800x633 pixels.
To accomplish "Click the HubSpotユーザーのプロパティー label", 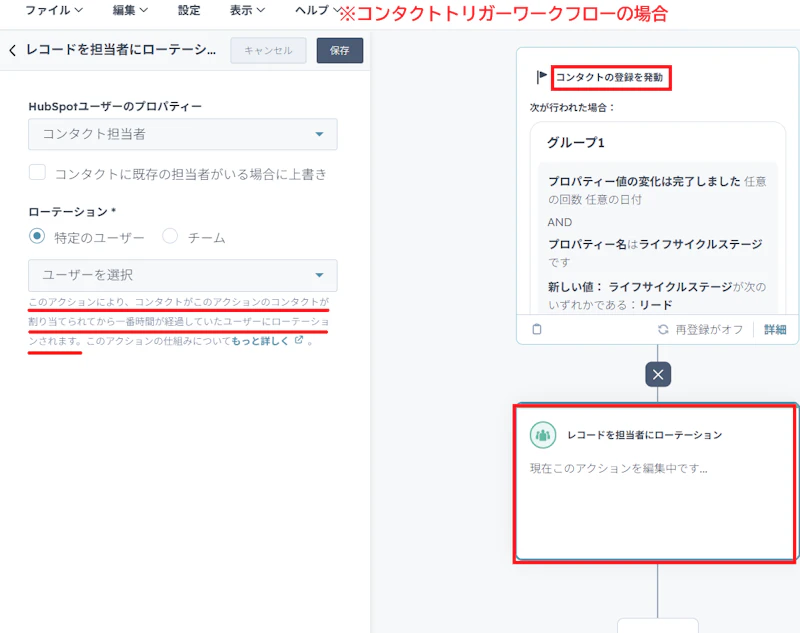I will pos(115,107).
